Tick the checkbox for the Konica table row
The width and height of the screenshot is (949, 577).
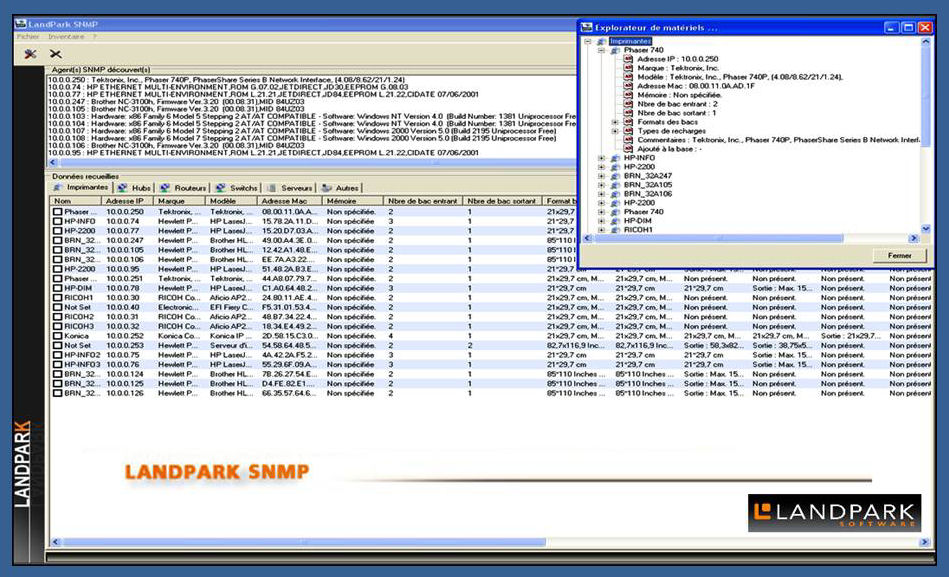[57, 335]
